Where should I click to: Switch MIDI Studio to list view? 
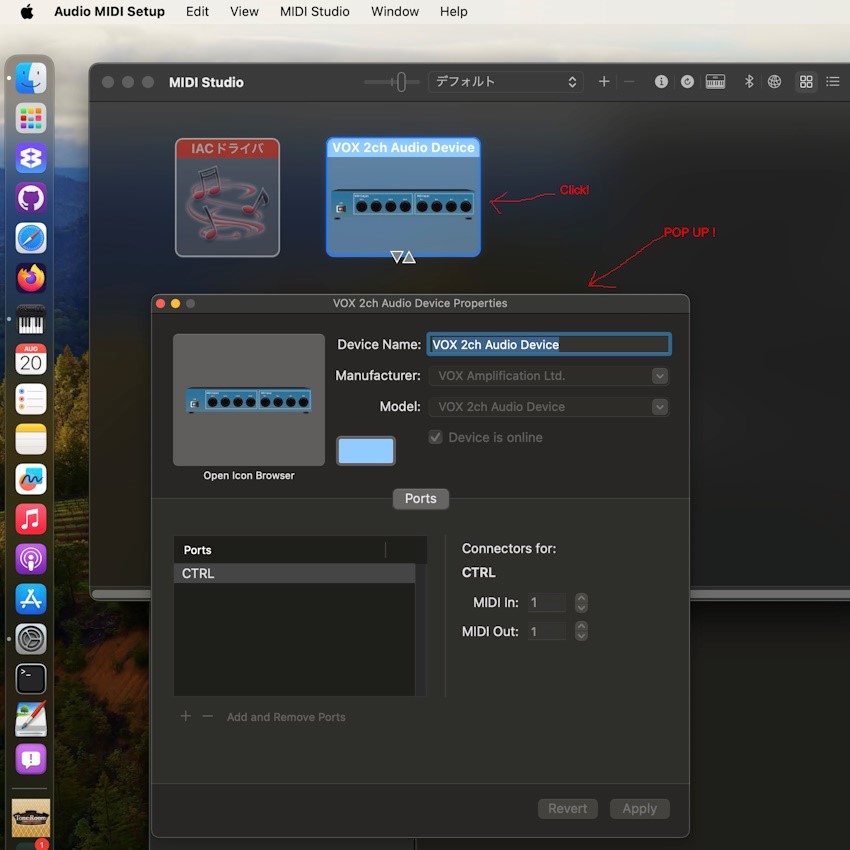click(x=833, y=82)
